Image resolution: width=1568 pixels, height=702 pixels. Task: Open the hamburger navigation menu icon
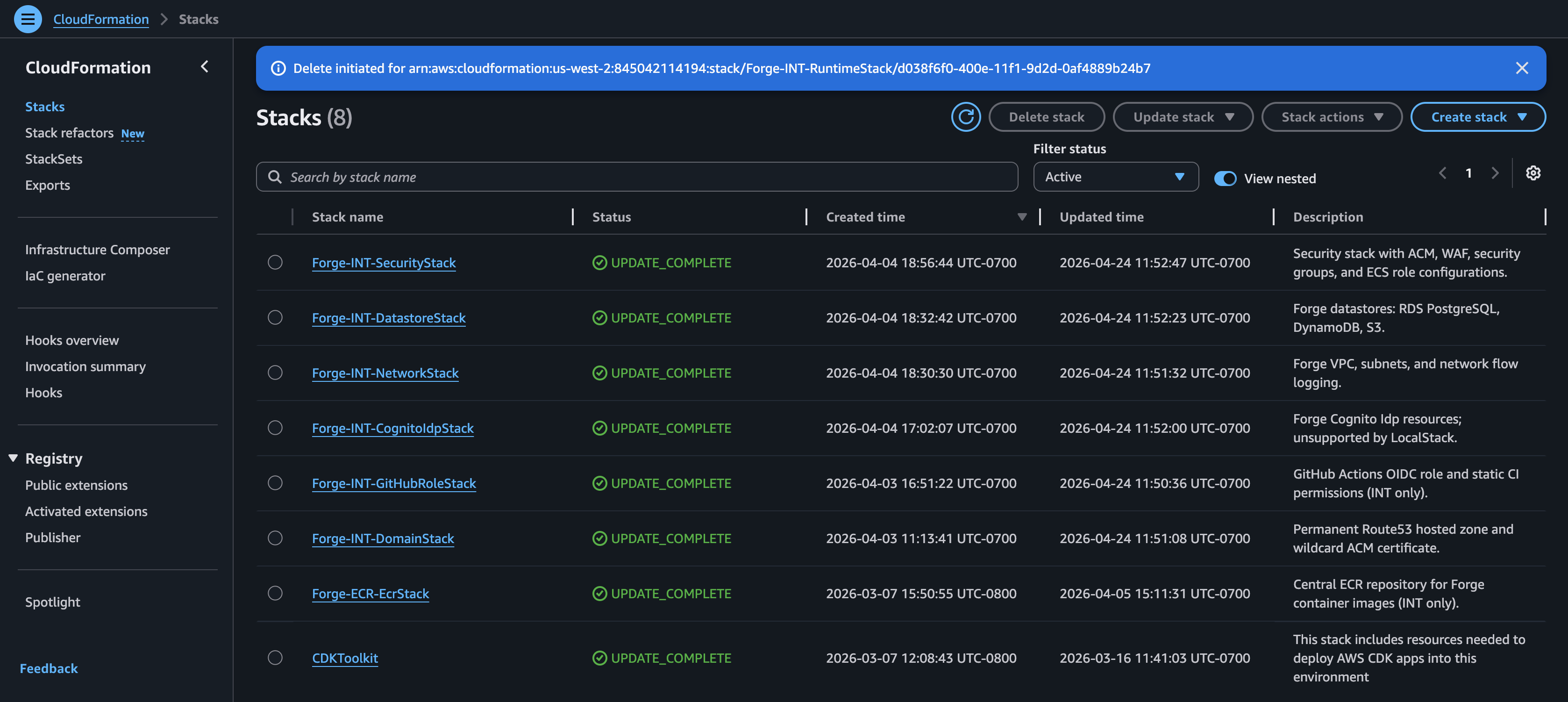(x=28, y=19)
